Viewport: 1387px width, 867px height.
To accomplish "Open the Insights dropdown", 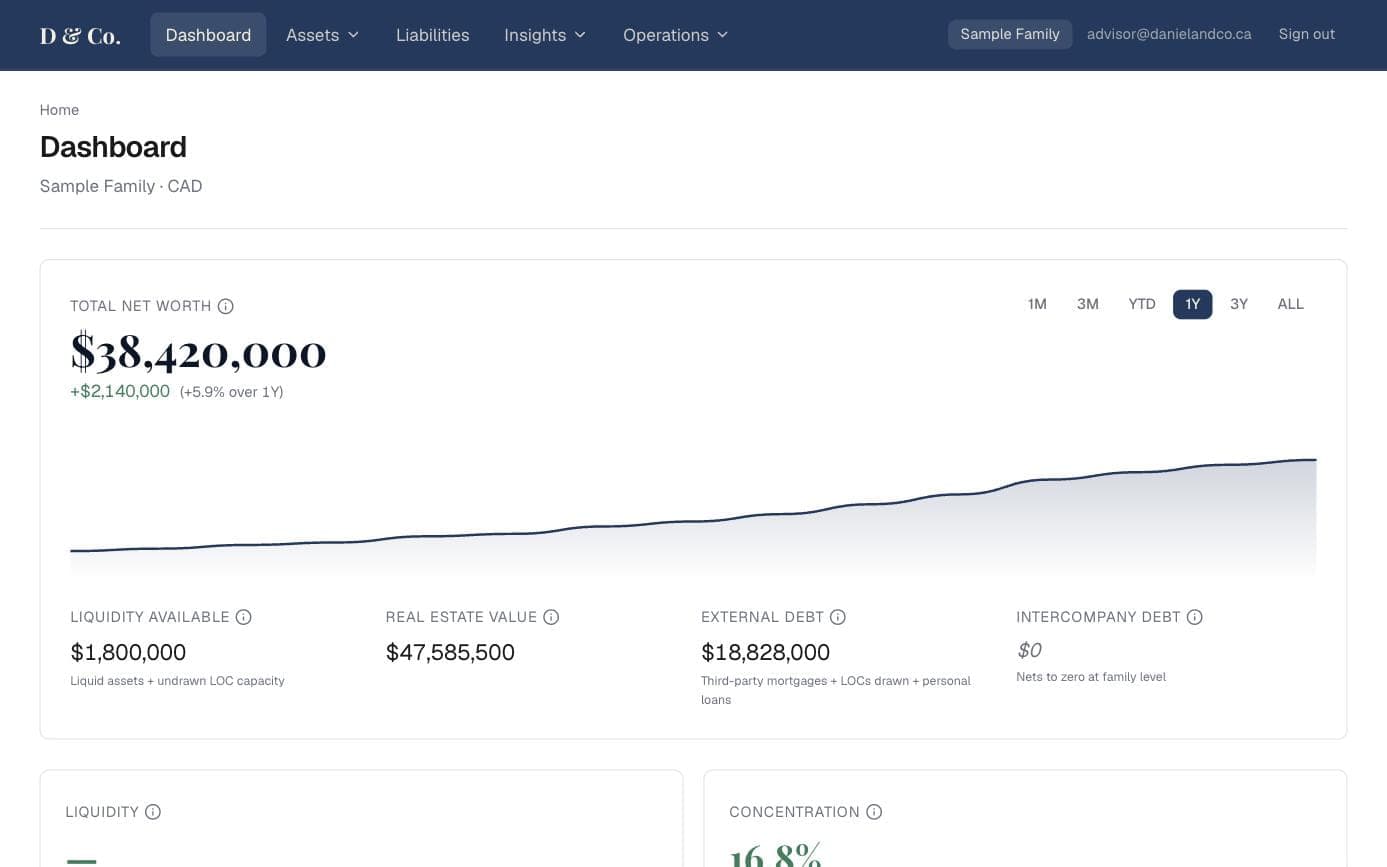I will point(545,35).
